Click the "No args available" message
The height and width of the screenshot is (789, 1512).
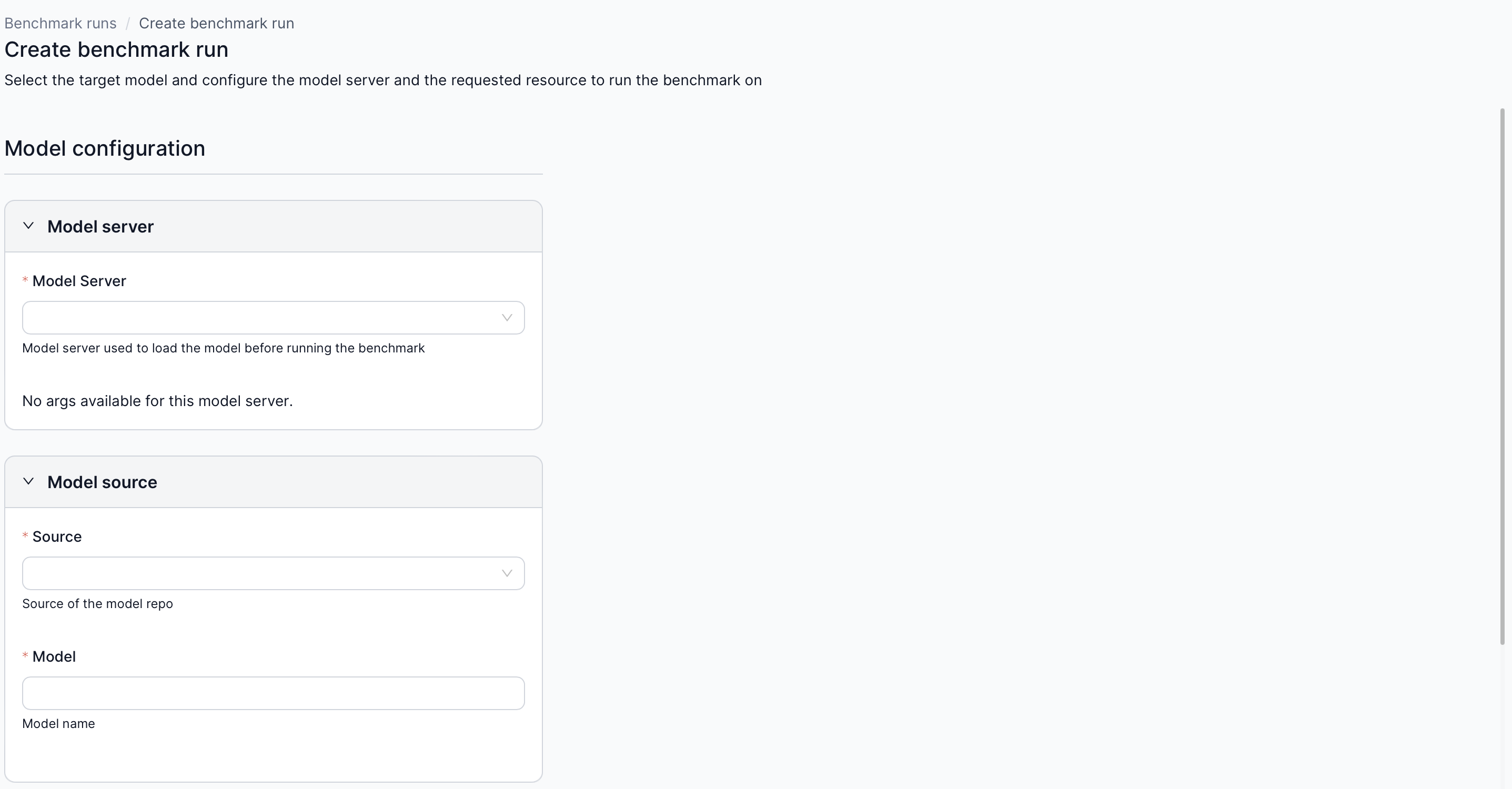coord(157,401)
